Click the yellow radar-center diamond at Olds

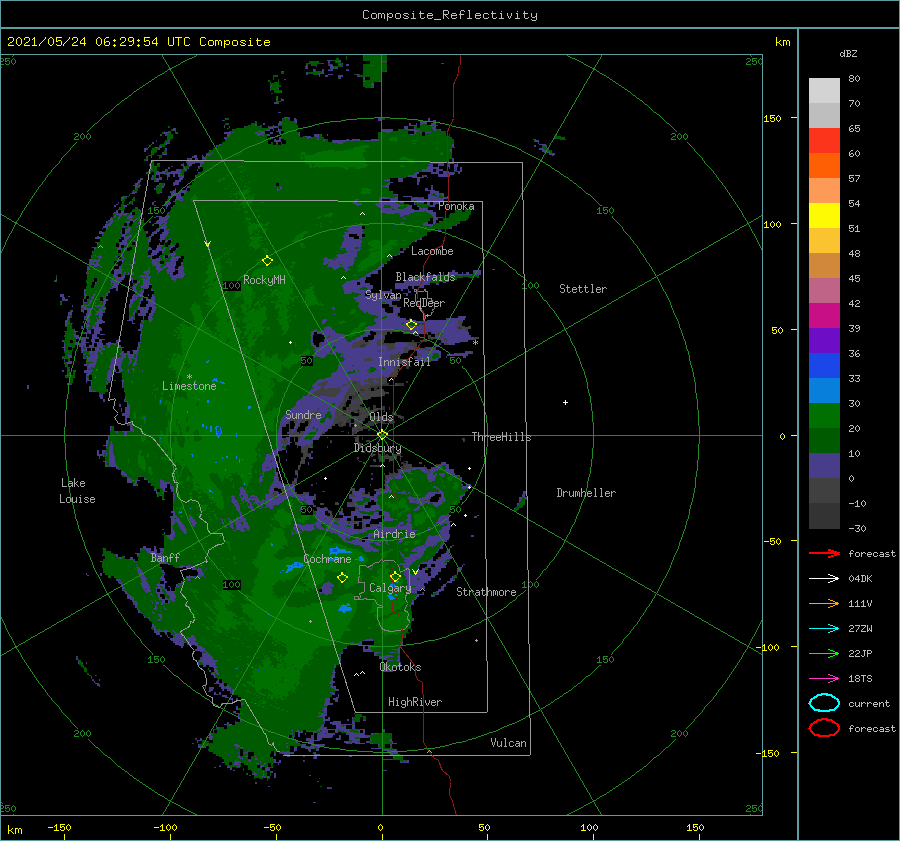click(x=382, y=435)
